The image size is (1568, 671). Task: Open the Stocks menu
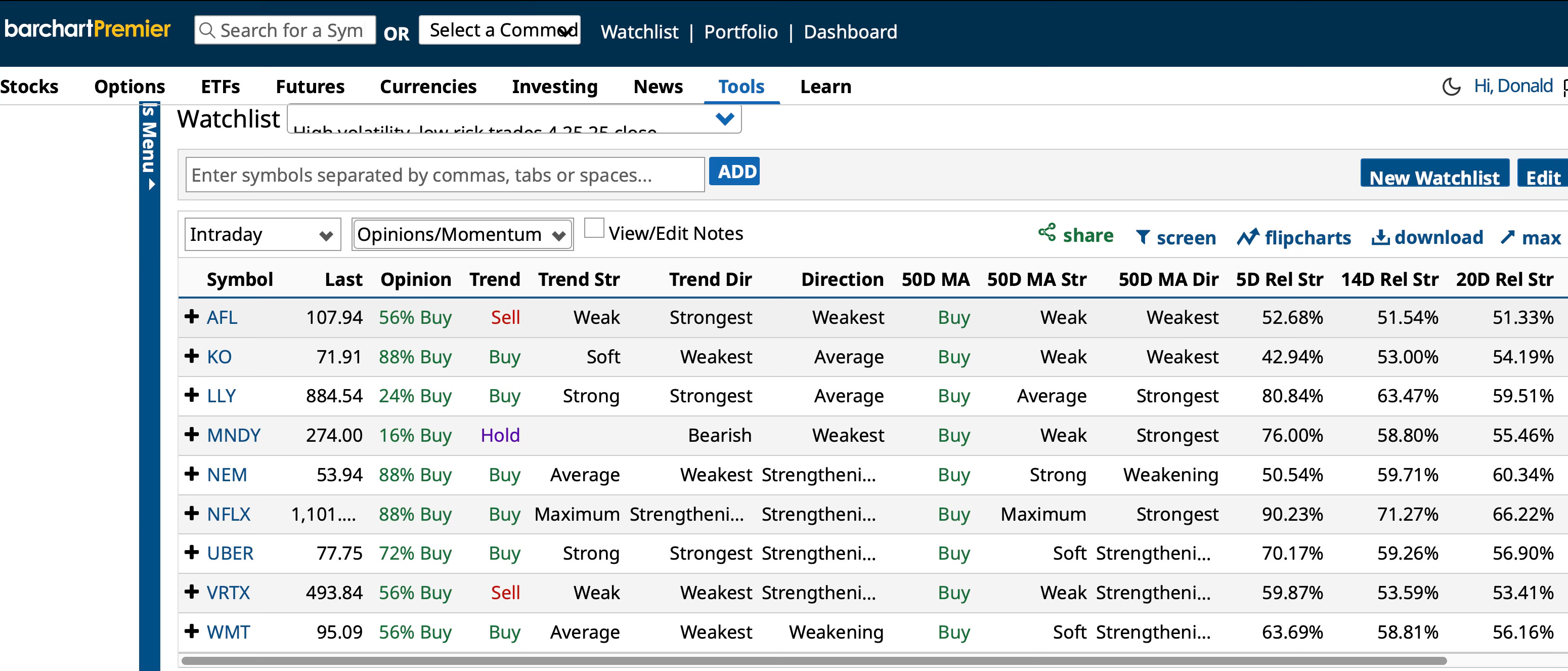29,87
